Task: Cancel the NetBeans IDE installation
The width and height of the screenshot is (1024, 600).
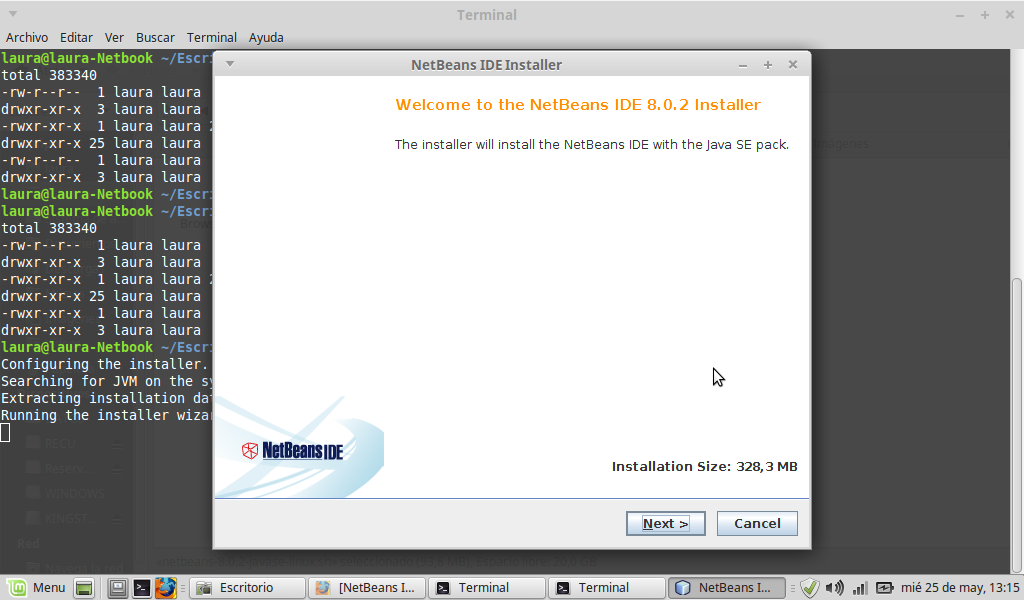Action: 757,523
